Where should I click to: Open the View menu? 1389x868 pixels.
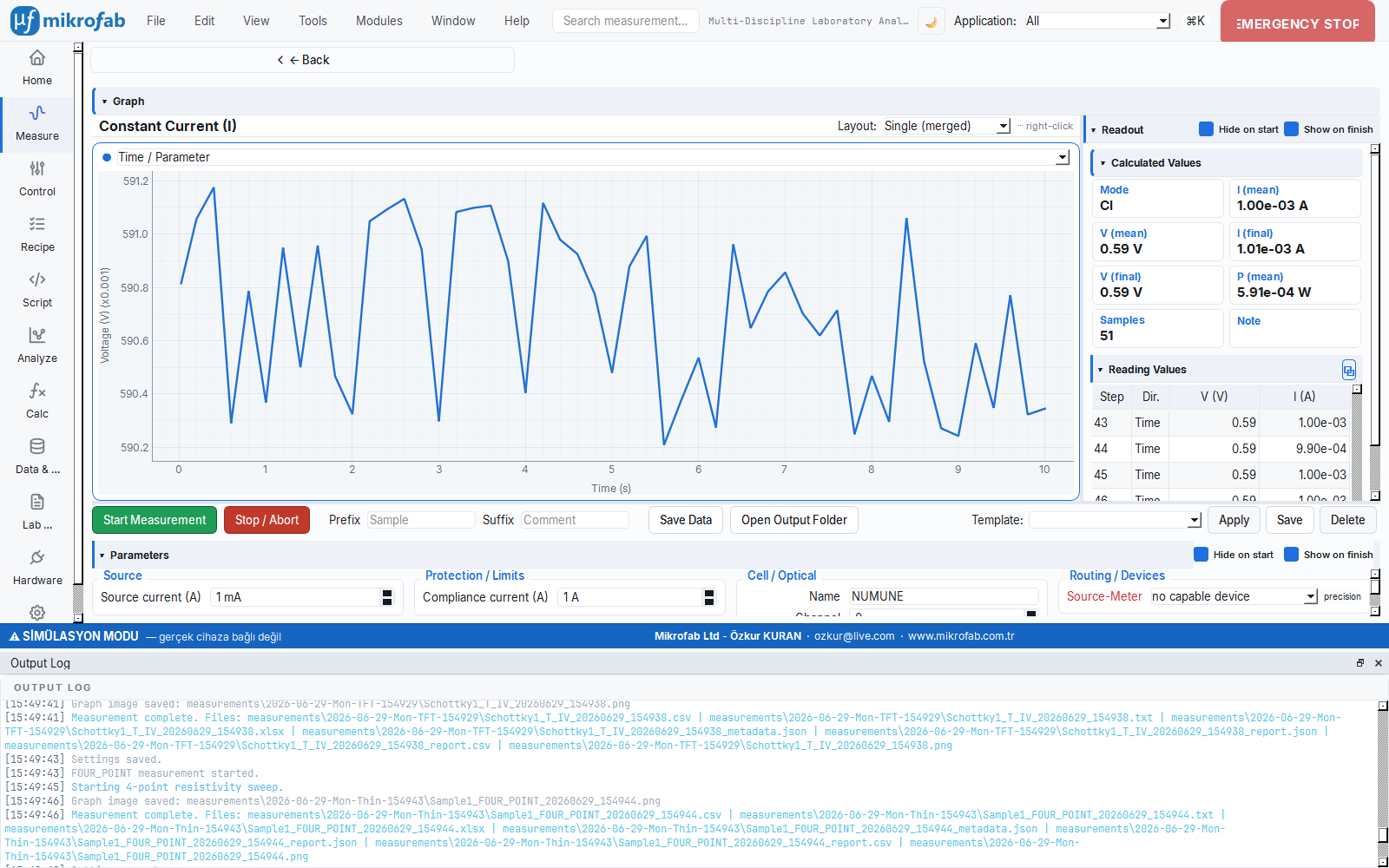256,21
